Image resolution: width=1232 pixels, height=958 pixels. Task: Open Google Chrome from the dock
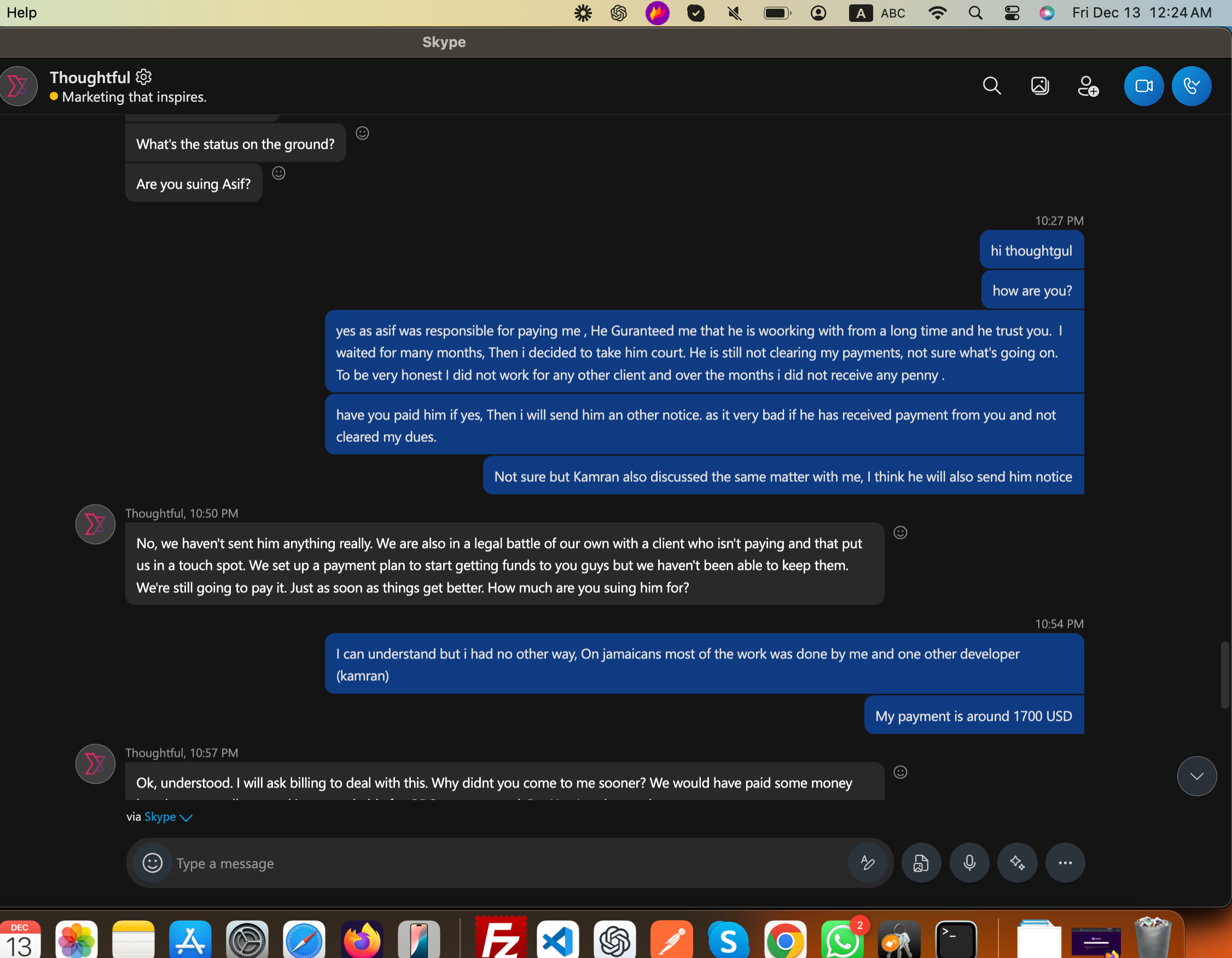pos(784,940)
